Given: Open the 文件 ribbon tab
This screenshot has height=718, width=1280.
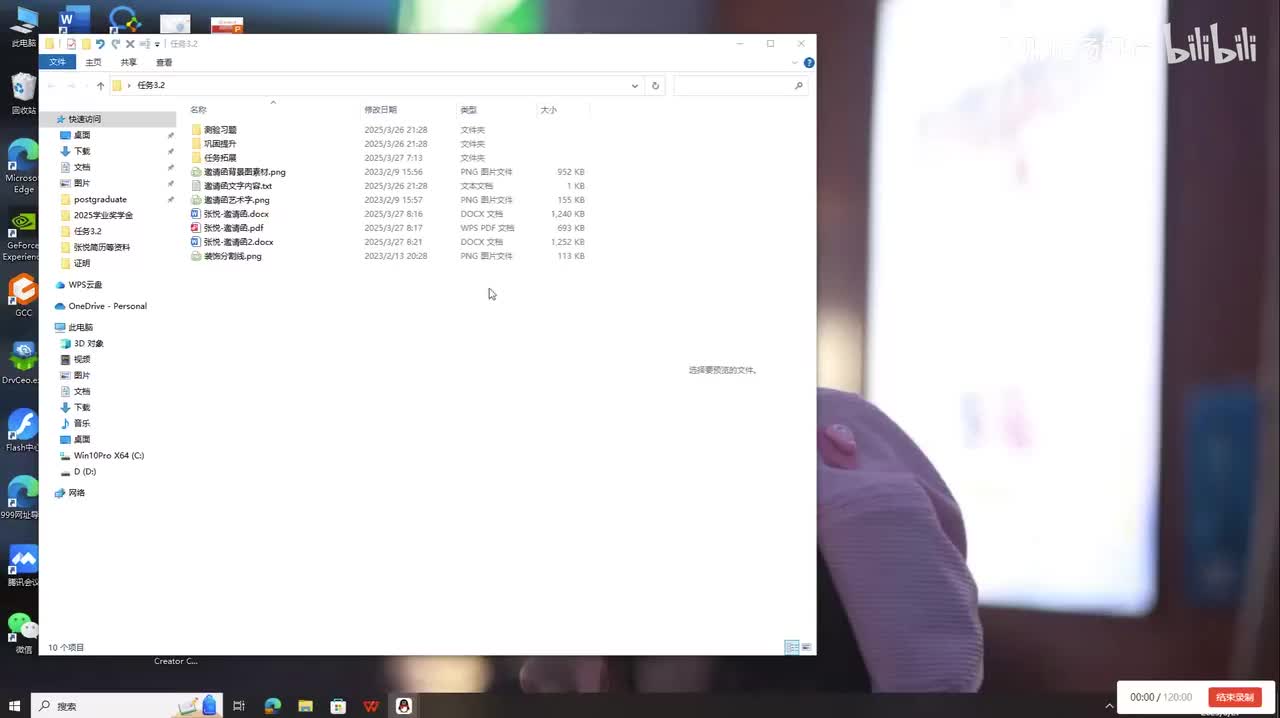Looking at the screenshot, I should 57,62.
